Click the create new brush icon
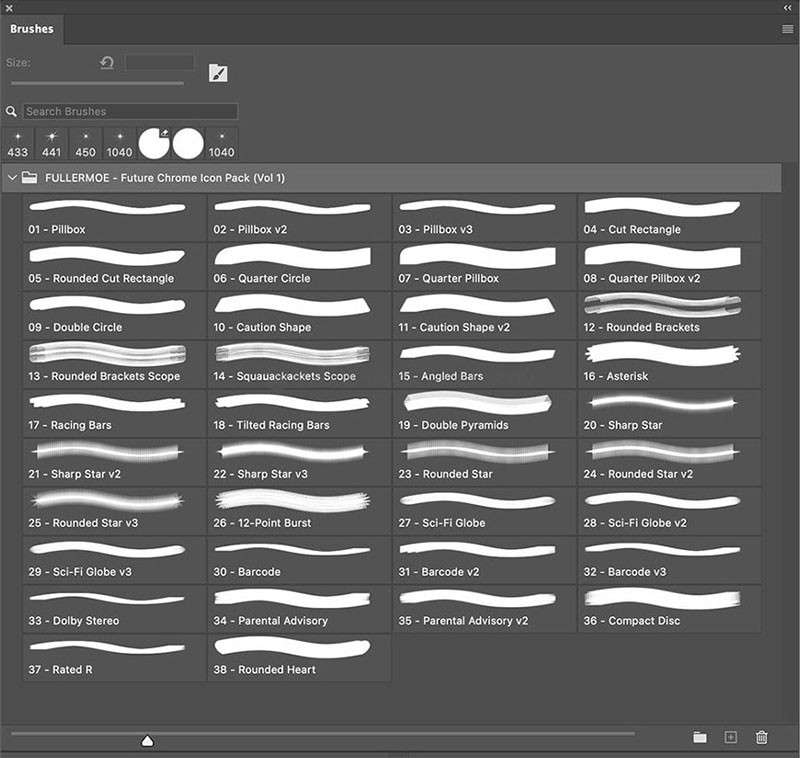This screenshot has width=800, height=758. pyautogui.click(x=730, y=737)
